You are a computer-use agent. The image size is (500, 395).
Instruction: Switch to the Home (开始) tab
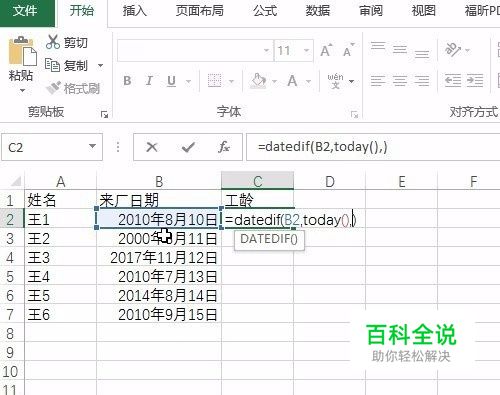(82, 11)
